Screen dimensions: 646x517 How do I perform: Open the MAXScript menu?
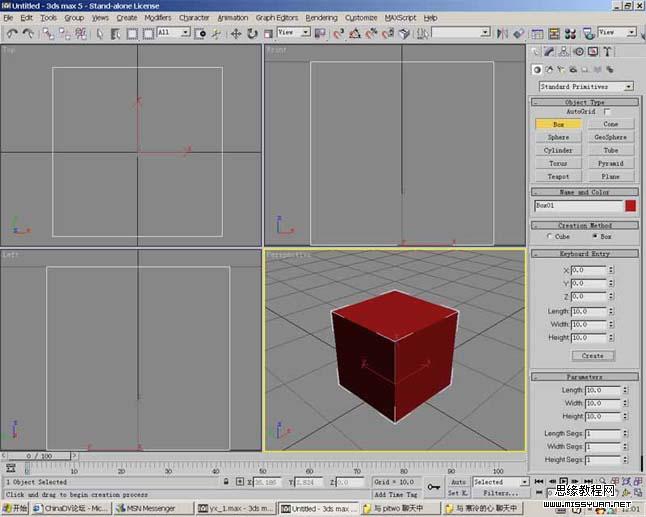tap(400, 18)
